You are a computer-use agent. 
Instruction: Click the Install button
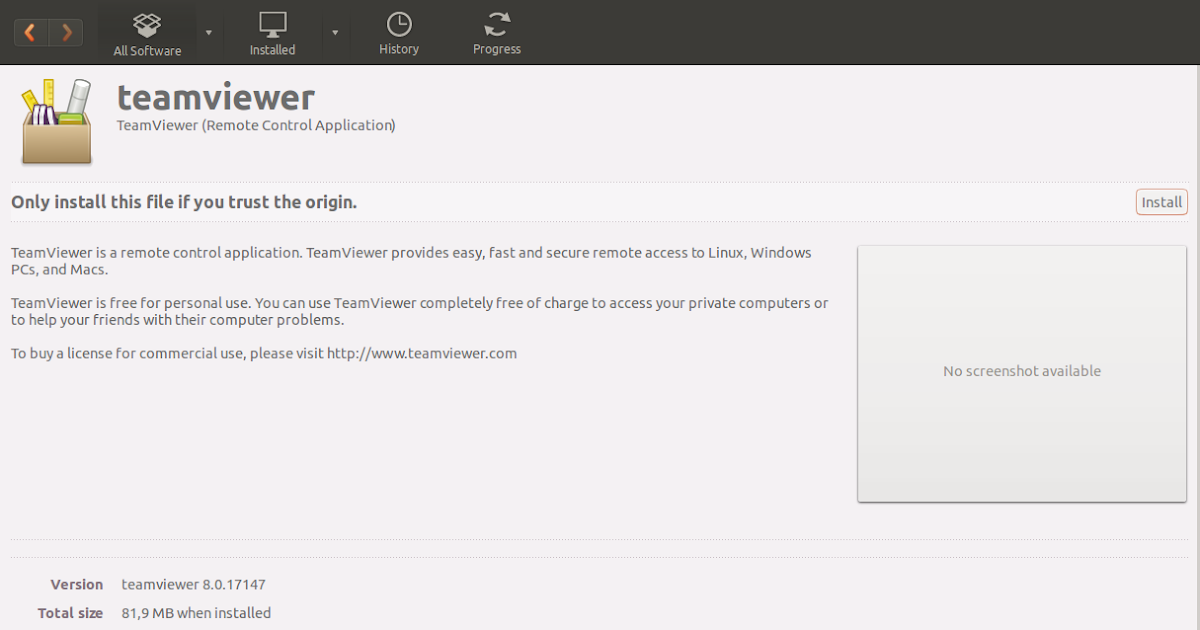tap(1162, 202)
